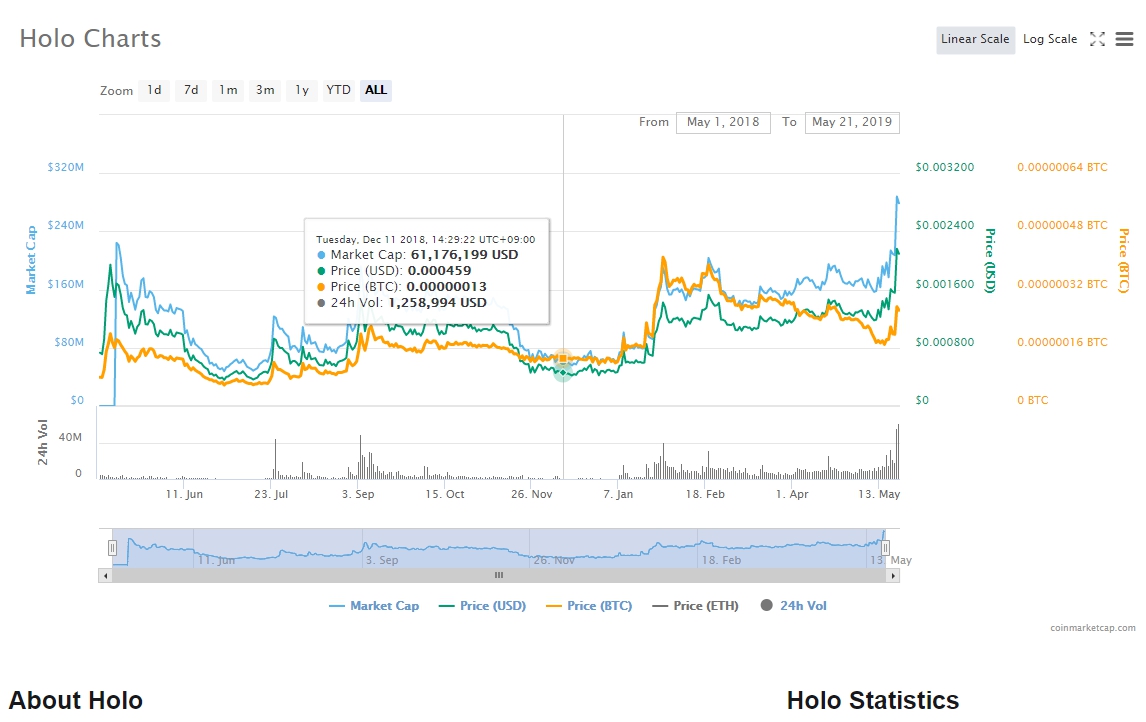Screen dimensions: 1146x722
Task: Toggle 24h Vol series in legend
Action: [794, 606]
